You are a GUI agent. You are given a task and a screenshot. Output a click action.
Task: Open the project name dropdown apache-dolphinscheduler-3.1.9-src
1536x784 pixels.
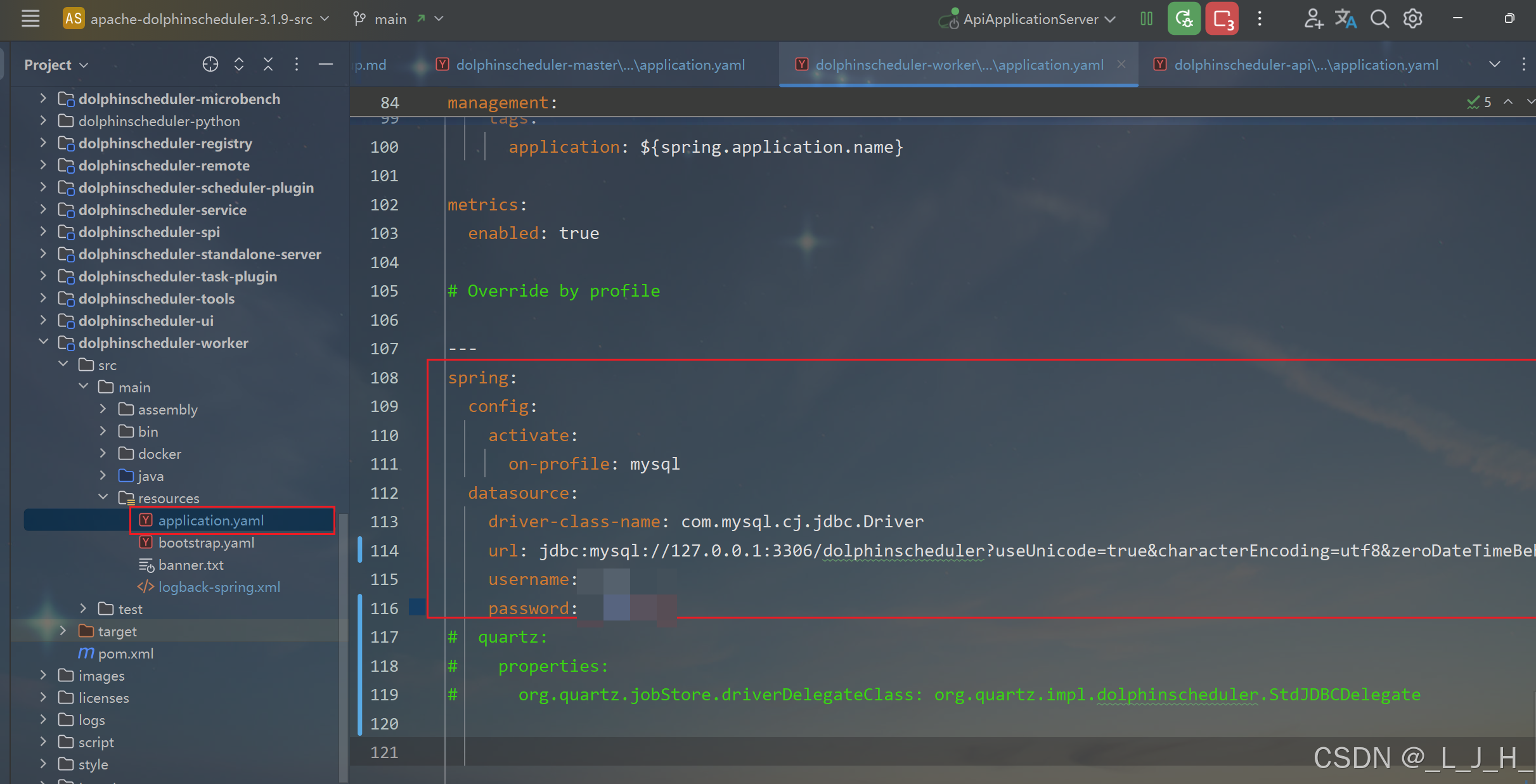point(202,19)
